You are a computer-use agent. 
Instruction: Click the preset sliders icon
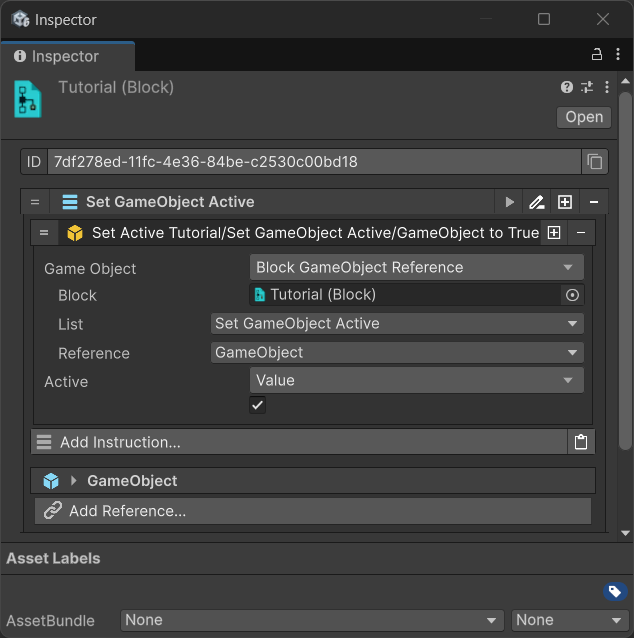tap(587, 88)
